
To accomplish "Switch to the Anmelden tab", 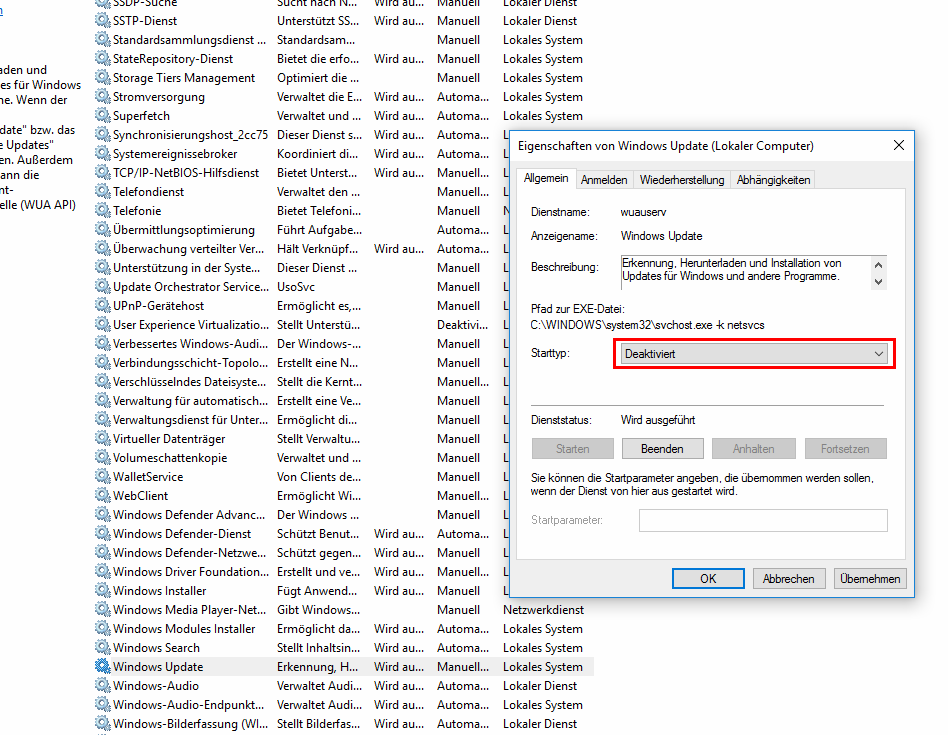I will (x=603, y=180).
